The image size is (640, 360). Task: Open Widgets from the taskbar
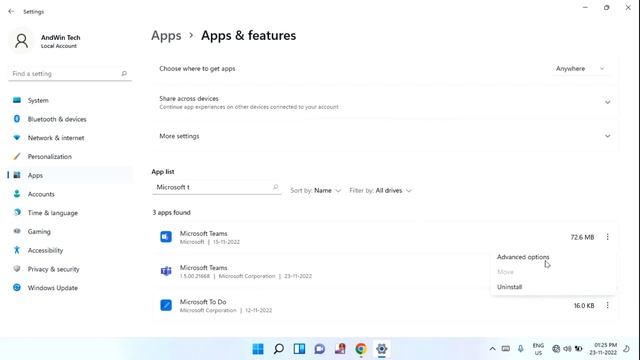point(299,349)
